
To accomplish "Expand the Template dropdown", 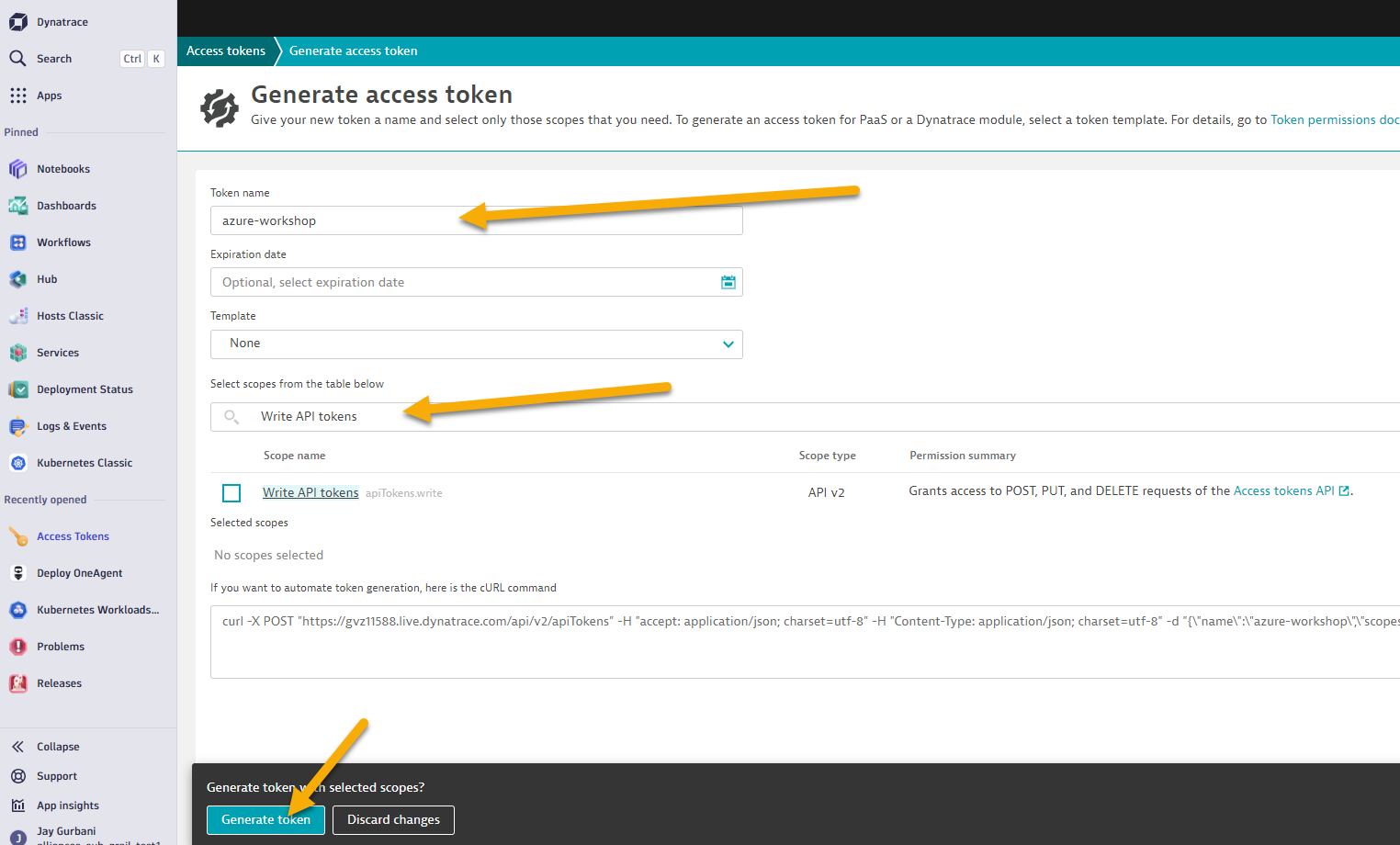I will click(x=476, y=344).
